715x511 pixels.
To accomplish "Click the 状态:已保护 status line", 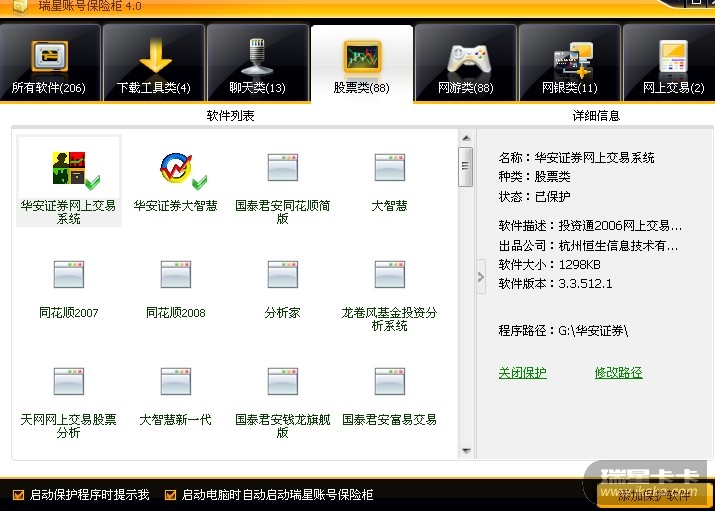I will click(x=534, y=197).
